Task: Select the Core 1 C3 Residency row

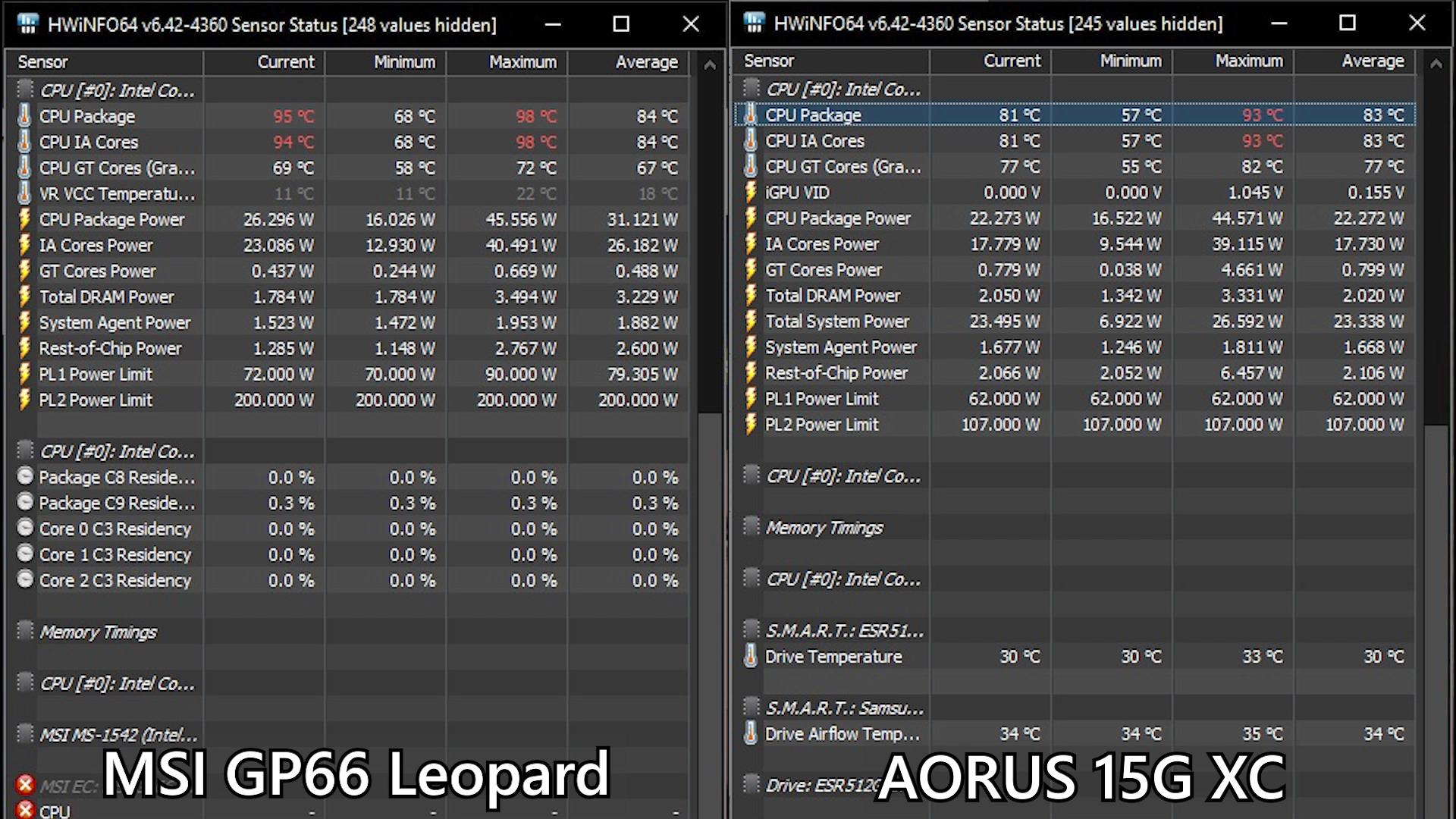Action: click(349, 554)
